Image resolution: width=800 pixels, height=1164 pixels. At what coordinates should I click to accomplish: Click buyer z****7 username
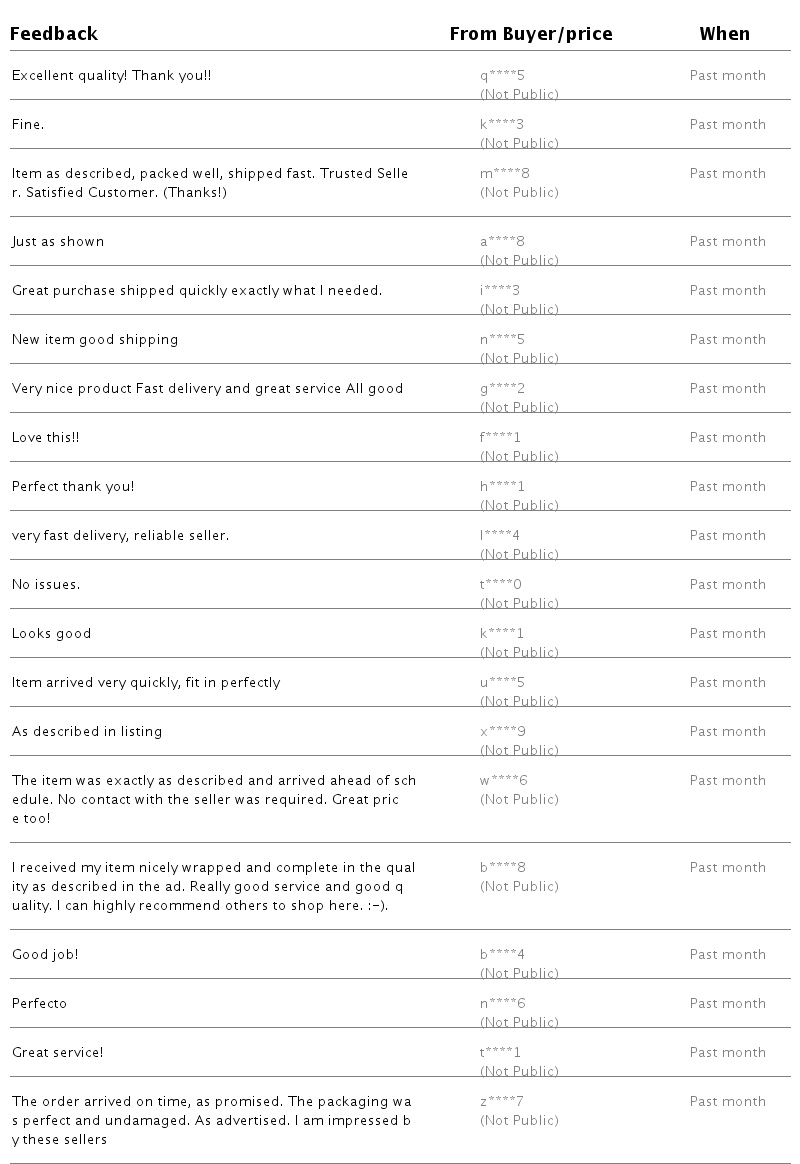tap(502, 1101)
